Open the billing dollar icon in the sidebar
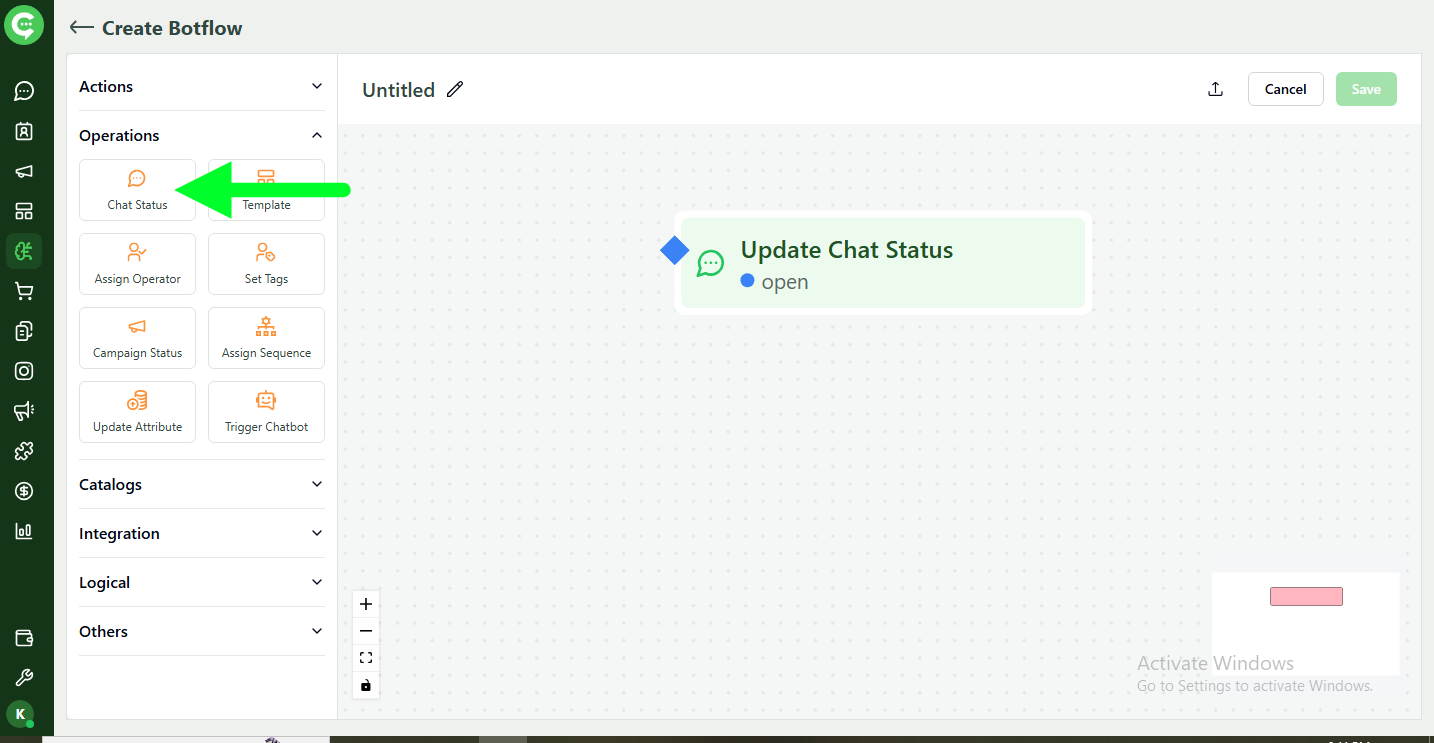The width and height of the screenshot is (1434, 743). coord(24,491)
